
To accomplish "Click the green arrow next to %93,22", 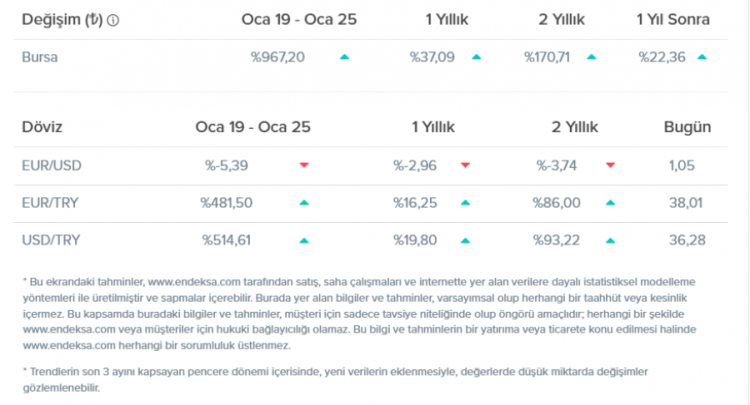I will (610, 241).
